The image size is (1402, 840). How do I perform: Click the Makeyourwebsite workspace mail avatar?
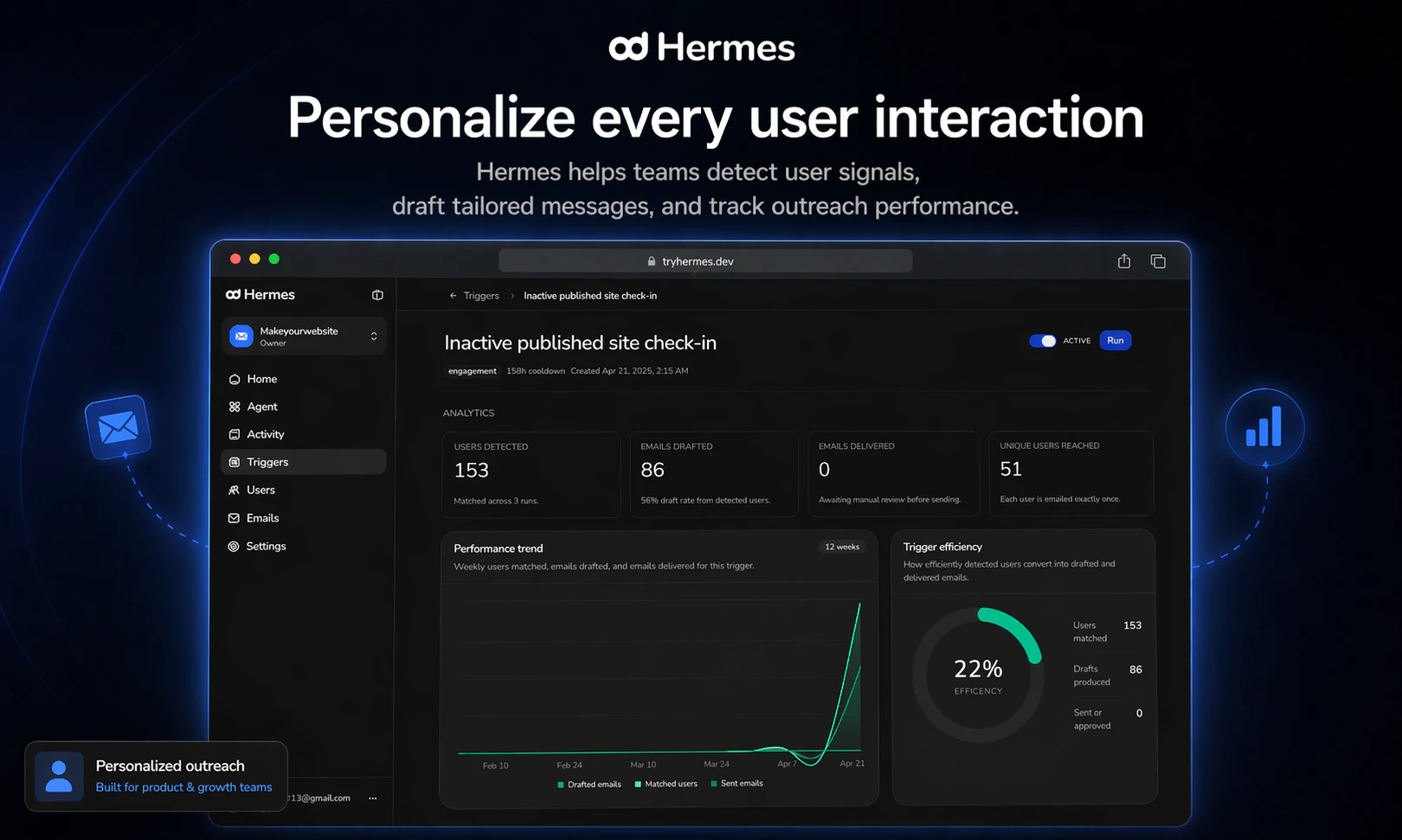(241, 336)
